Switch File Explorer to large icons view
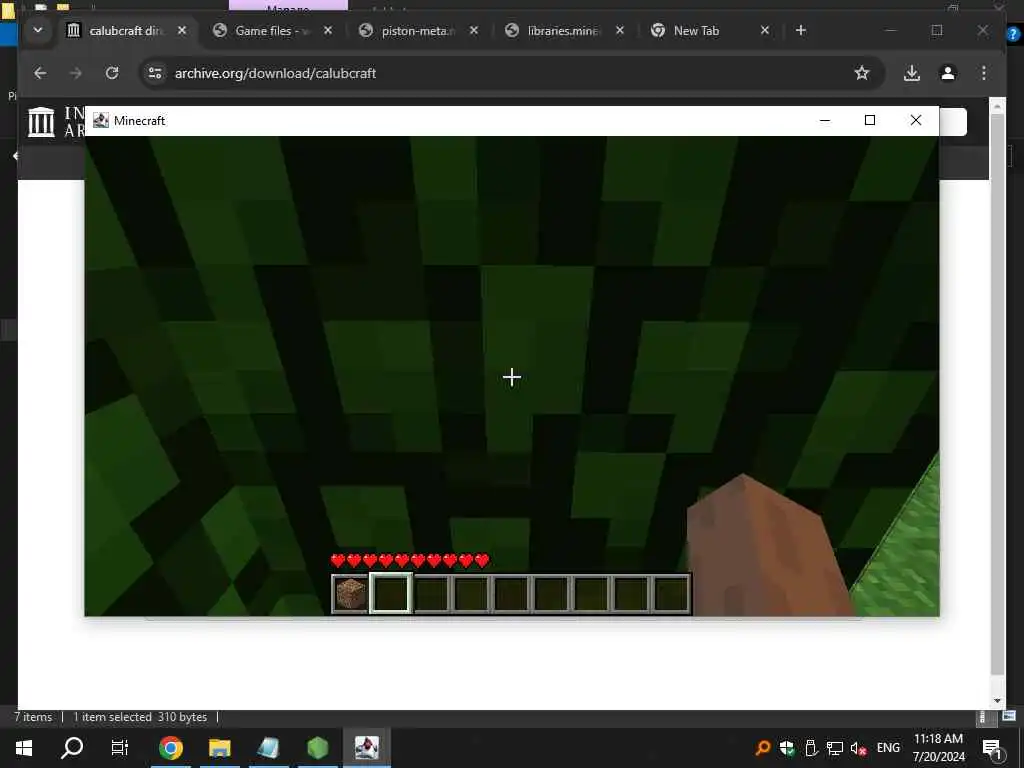Image resolution: width=1024 pixels, height=768 pixels. click(x=1009, y=716)
